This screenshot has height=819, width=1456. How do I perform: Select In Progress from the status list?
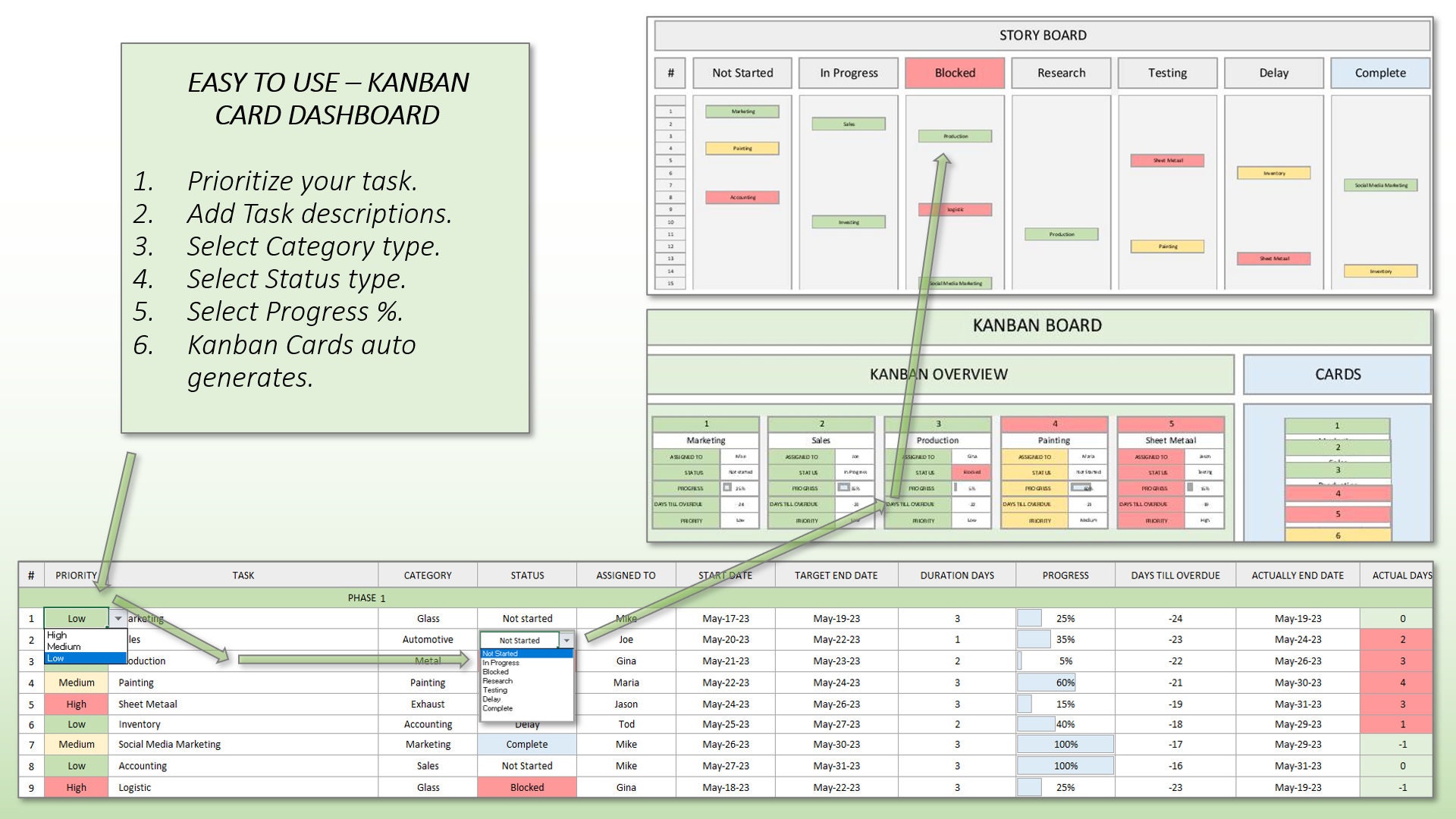pyautogui.click(x=501, y=662)
